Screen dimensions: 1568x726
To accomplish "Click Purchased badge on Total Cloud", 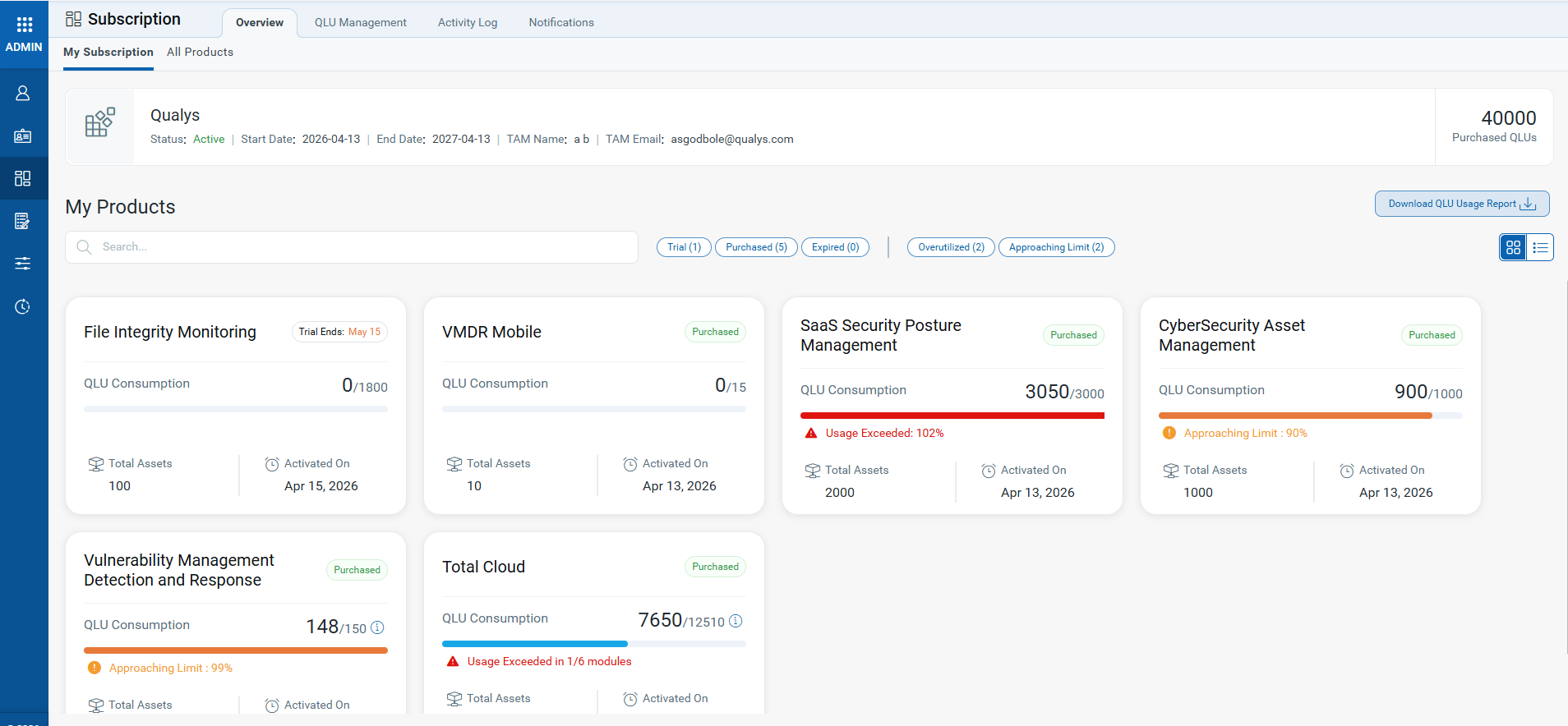I will pos(715,567).
